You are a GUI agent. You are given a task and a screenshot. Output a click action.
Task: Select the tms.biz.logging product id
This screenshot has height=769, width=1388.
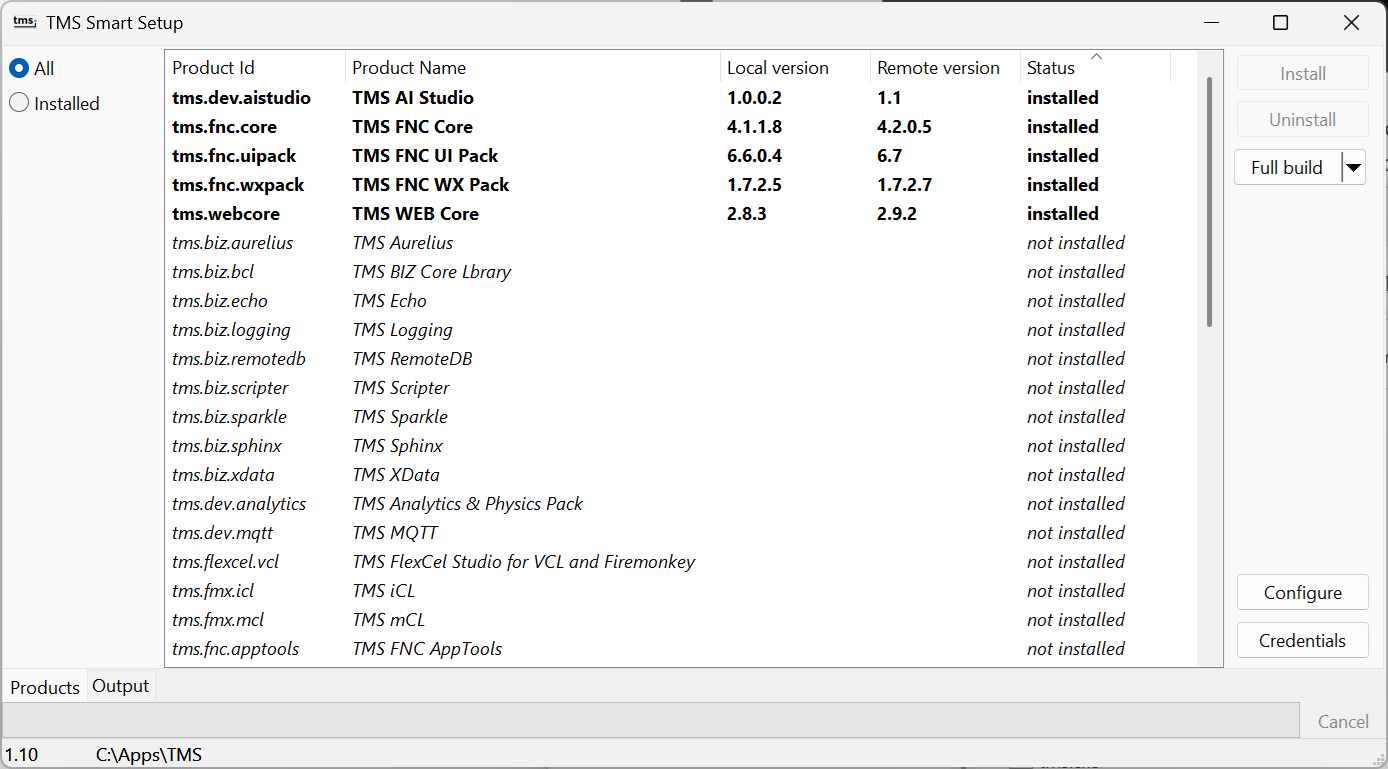click(231, 330)
